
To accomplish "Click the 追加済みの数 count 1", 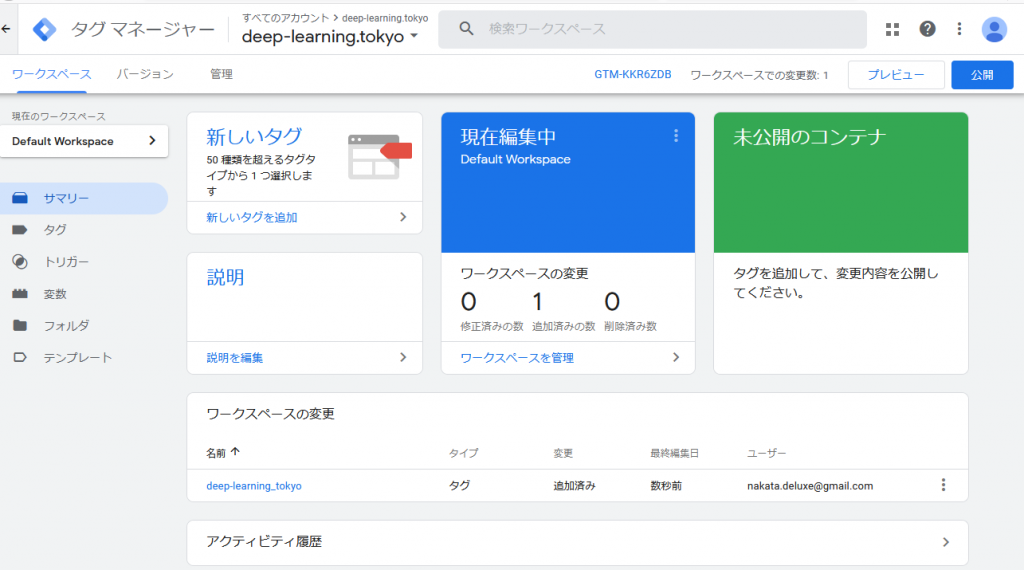I will (537, 302).
